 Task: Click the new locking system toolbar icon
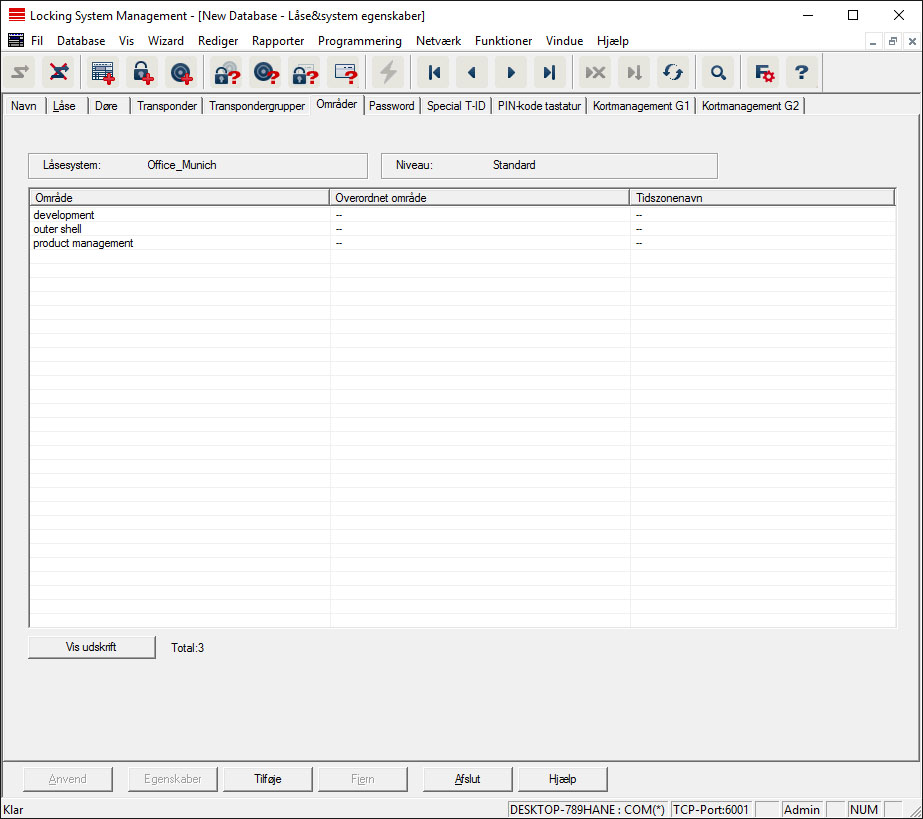(x=103, y=72)
